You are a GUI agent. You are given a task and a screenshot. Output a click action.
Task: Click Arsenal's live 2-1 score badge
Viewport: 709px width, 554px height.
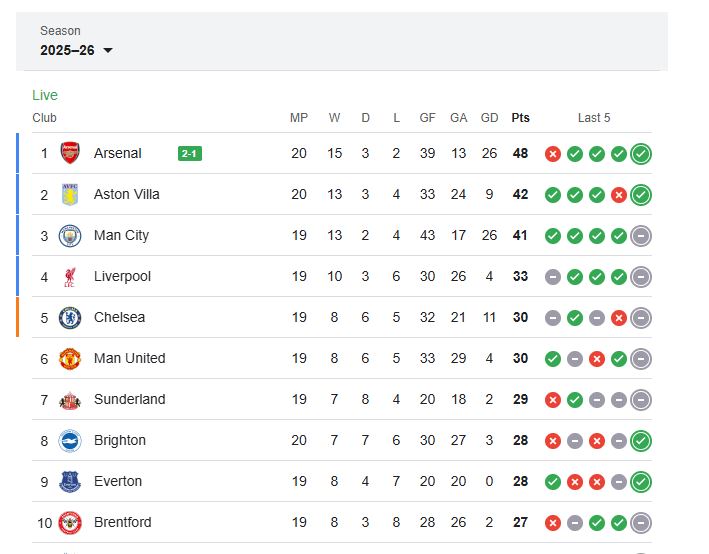pyautogui.click(x=190, y=153)
